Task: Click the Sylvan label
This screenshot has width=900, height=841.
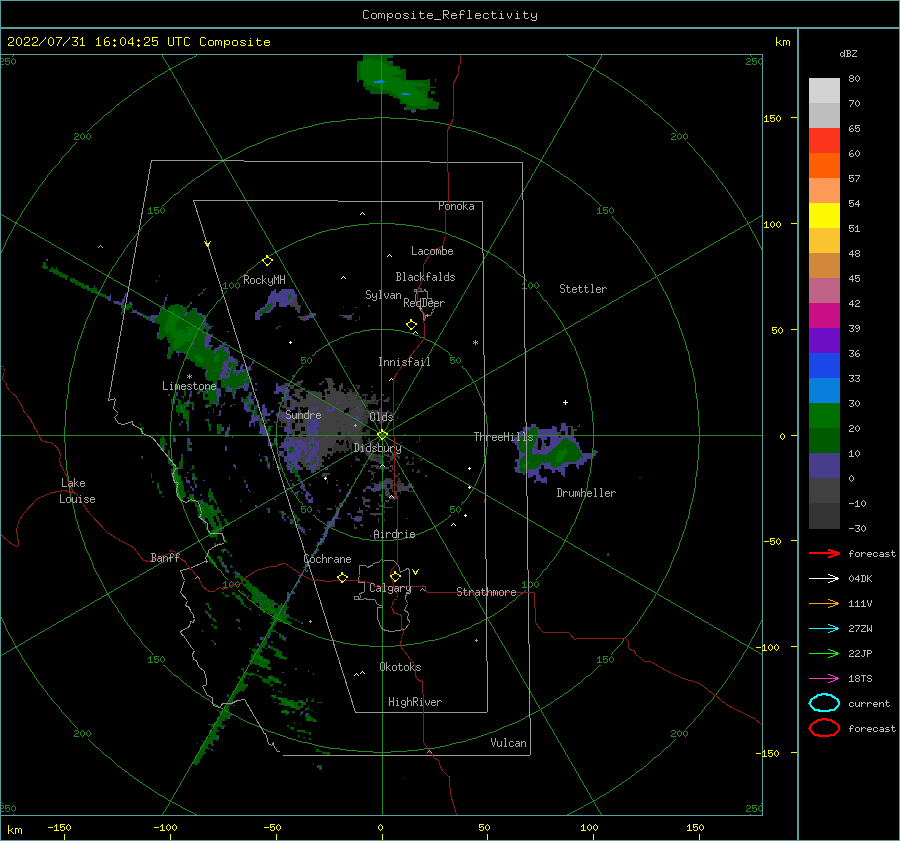Action: [383, 295]
